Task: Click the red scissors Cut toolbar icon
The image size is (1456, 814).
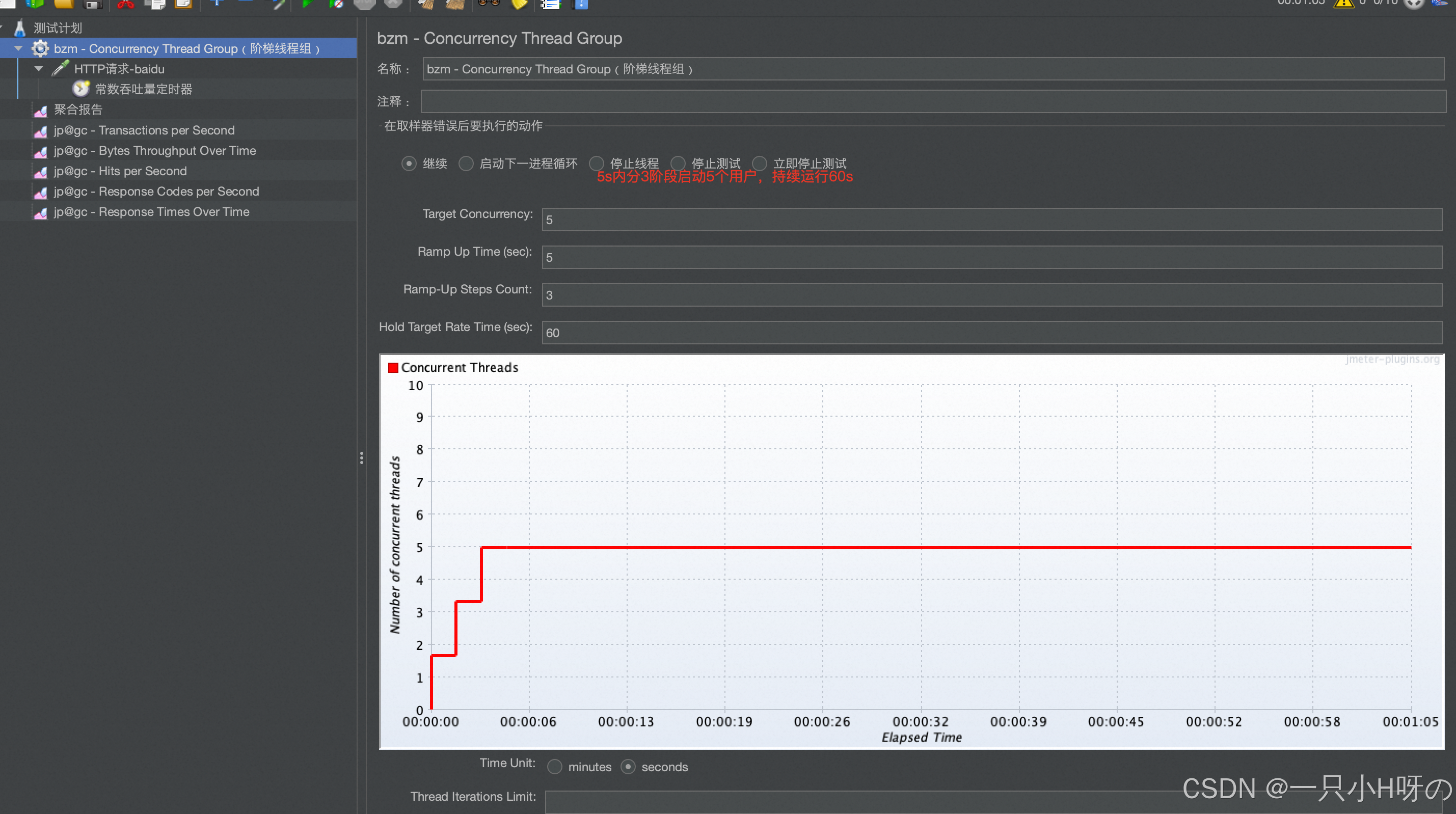Action: (125, 4)
